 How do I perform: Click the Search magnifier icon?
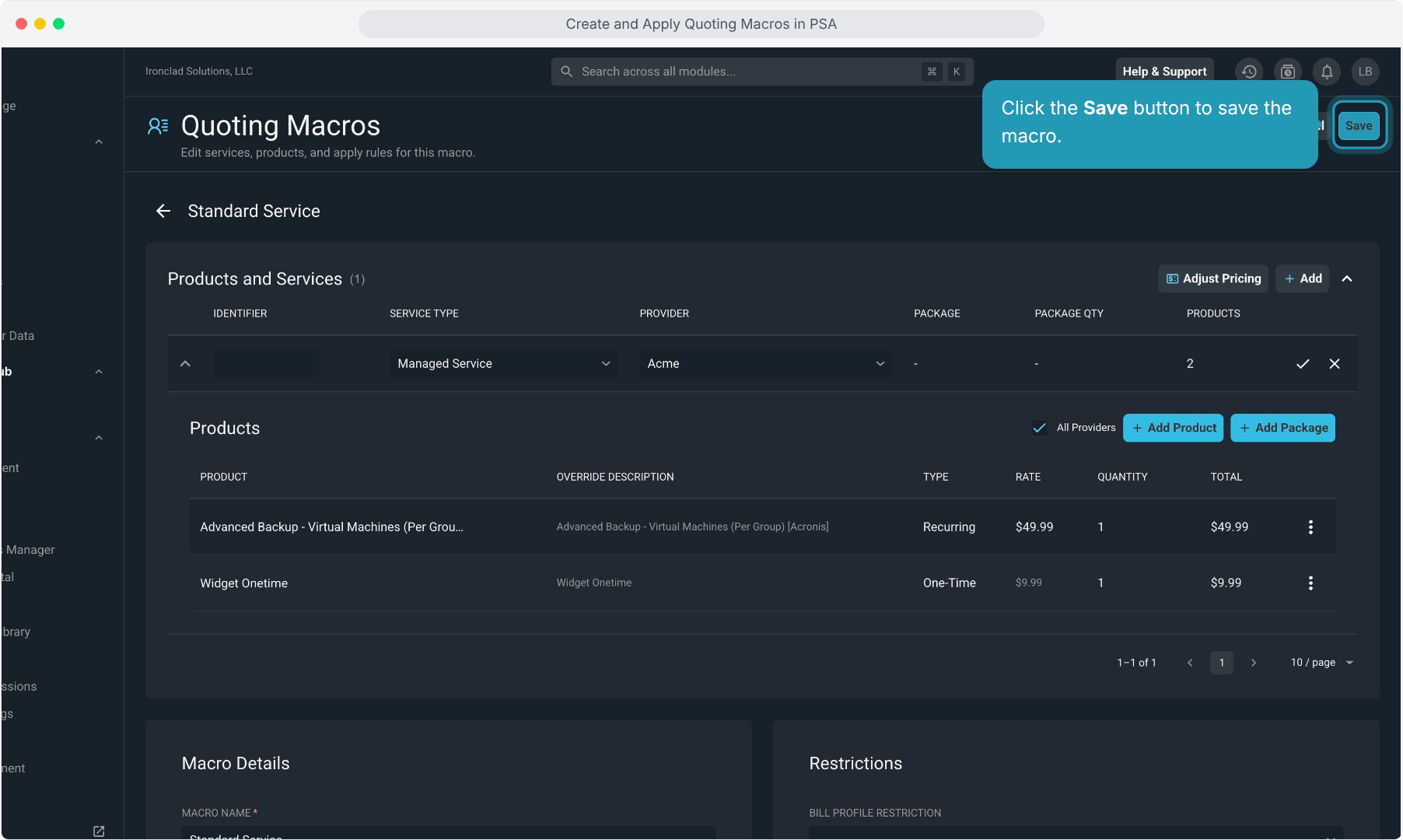tap(567, 71)
